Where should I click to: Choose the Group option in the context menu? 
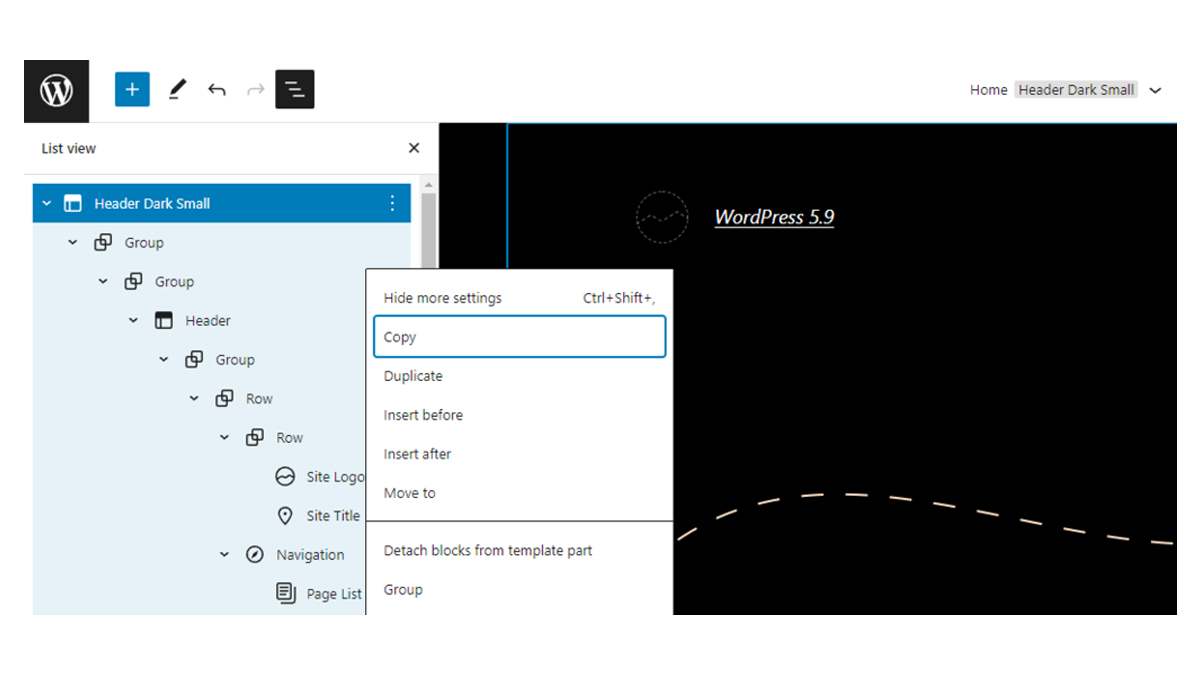pos(519,589)
